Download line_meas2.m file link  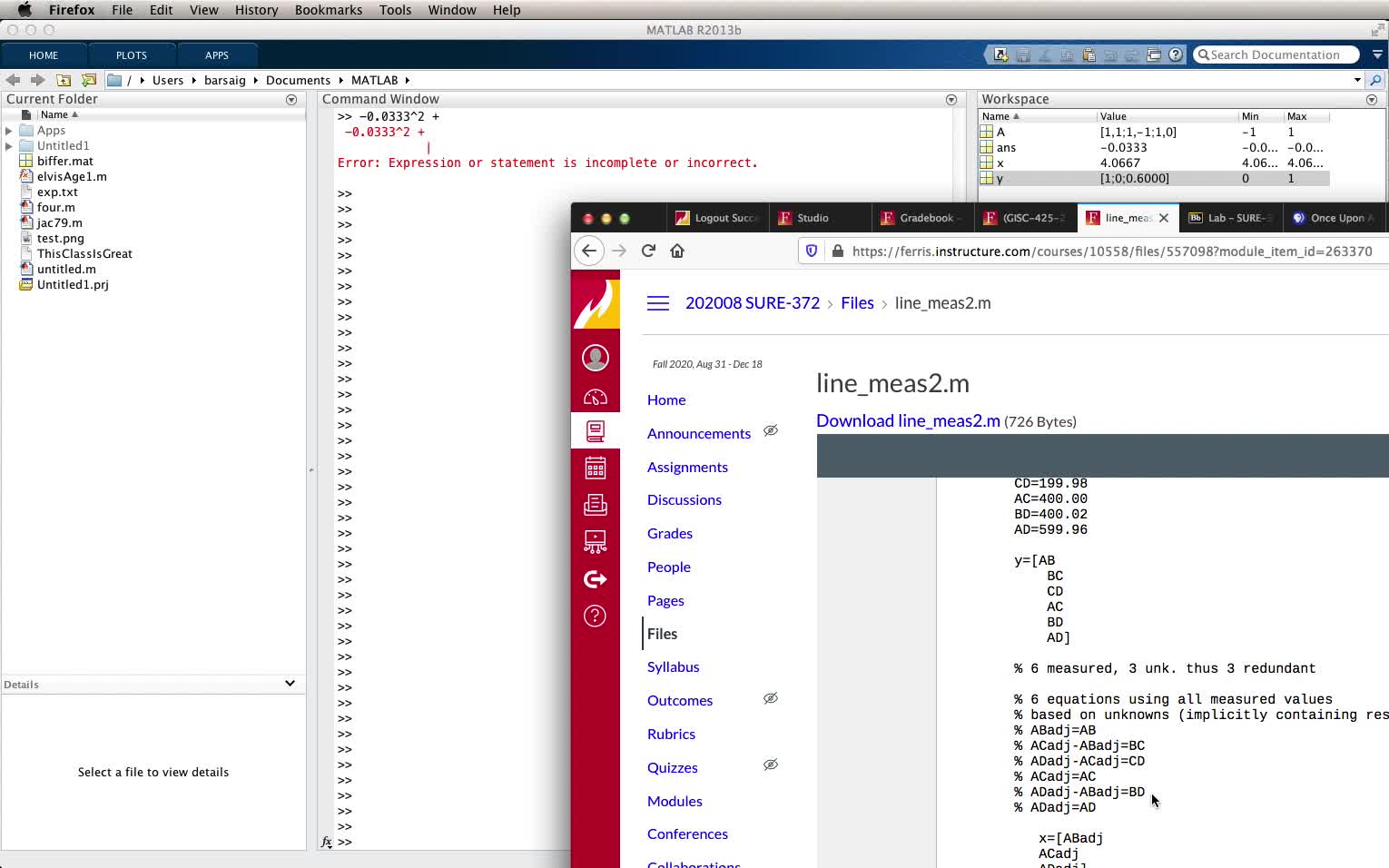click(908, 421)
